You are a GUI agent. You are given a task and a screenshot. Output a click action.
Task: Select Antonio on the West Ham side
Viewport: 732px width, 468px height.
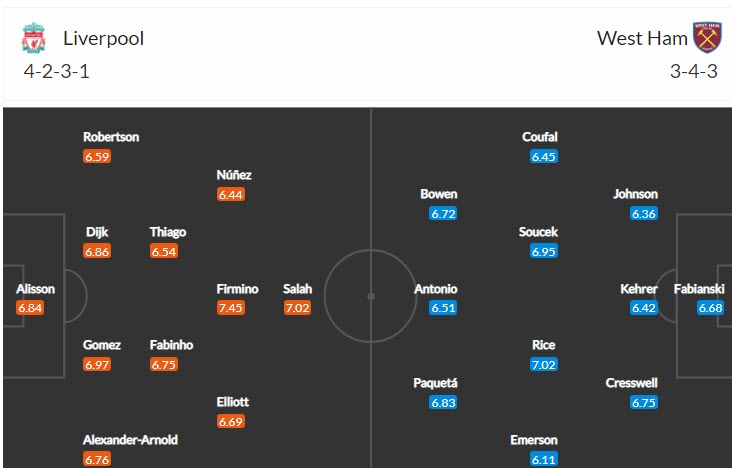(x=436, y=289)
